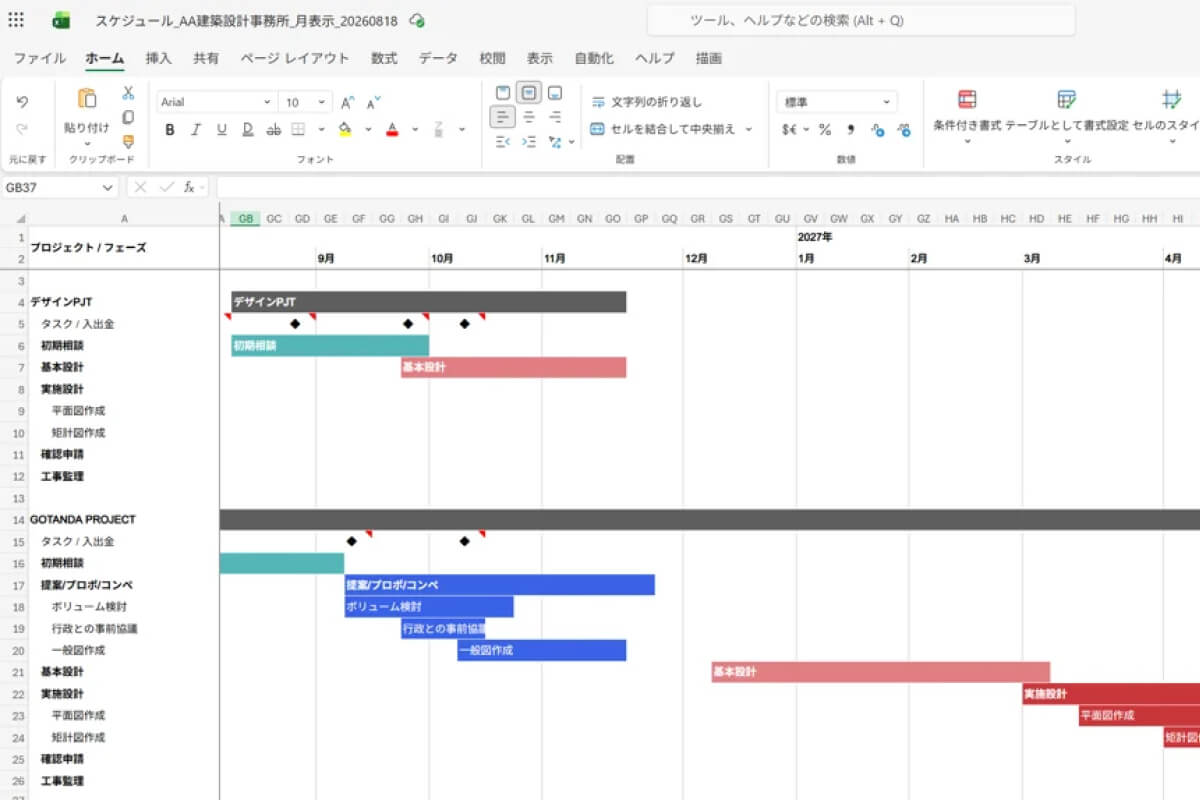The image size is (1200, 800).
Task: Toggle Bottom align
Action: [x=555, y=93]
